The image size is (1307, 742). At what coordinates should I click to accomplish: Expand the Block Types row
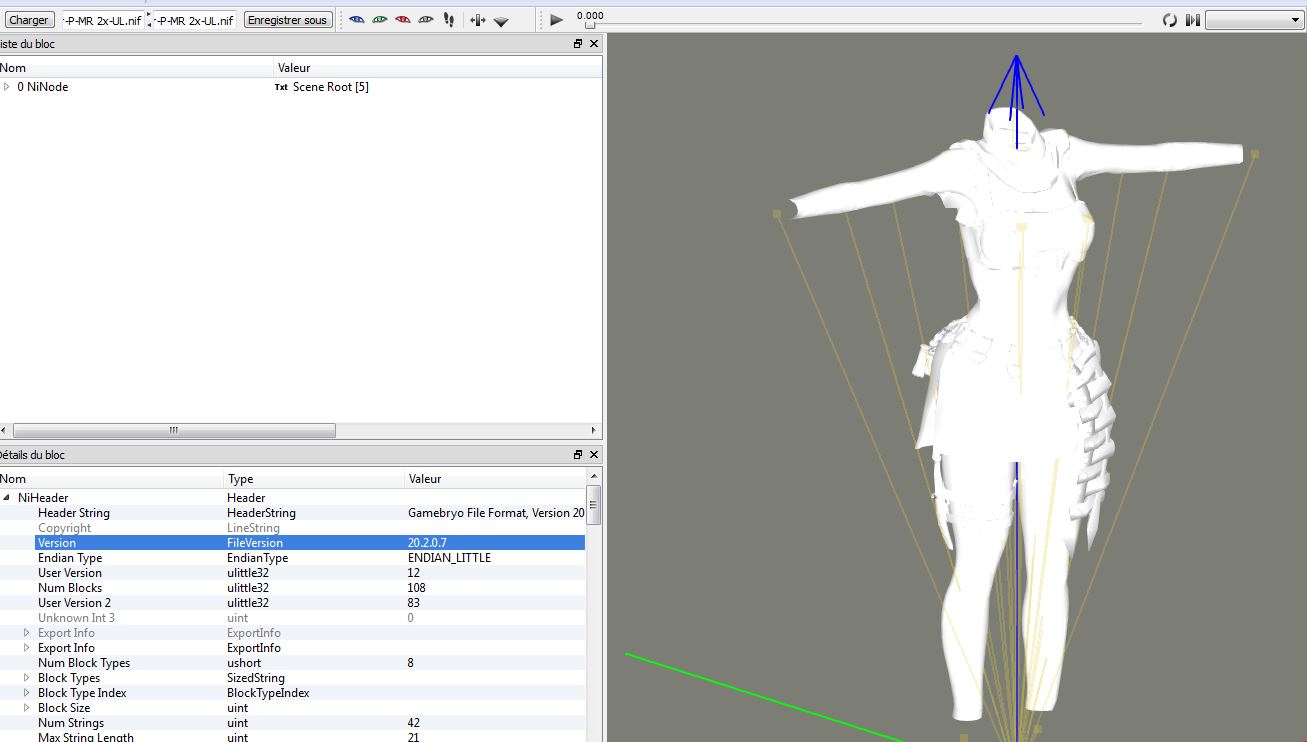[x=27, y=678]
